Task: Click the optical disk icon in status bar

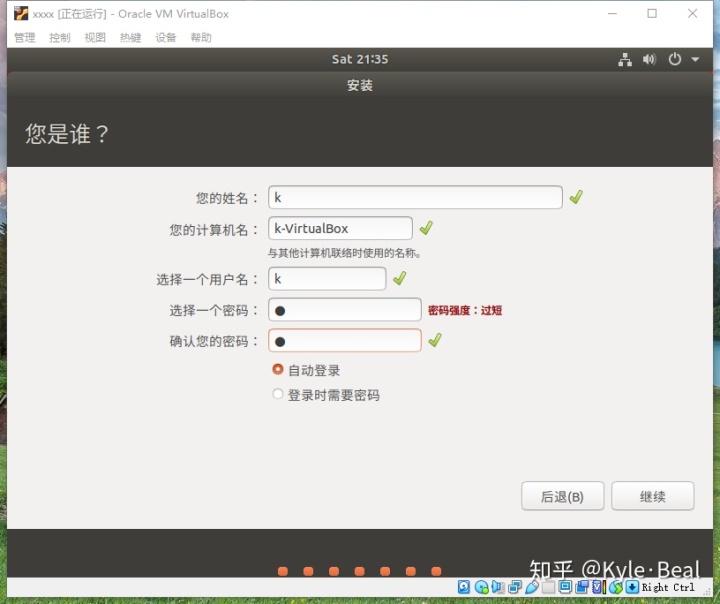Action: (482, 587)
